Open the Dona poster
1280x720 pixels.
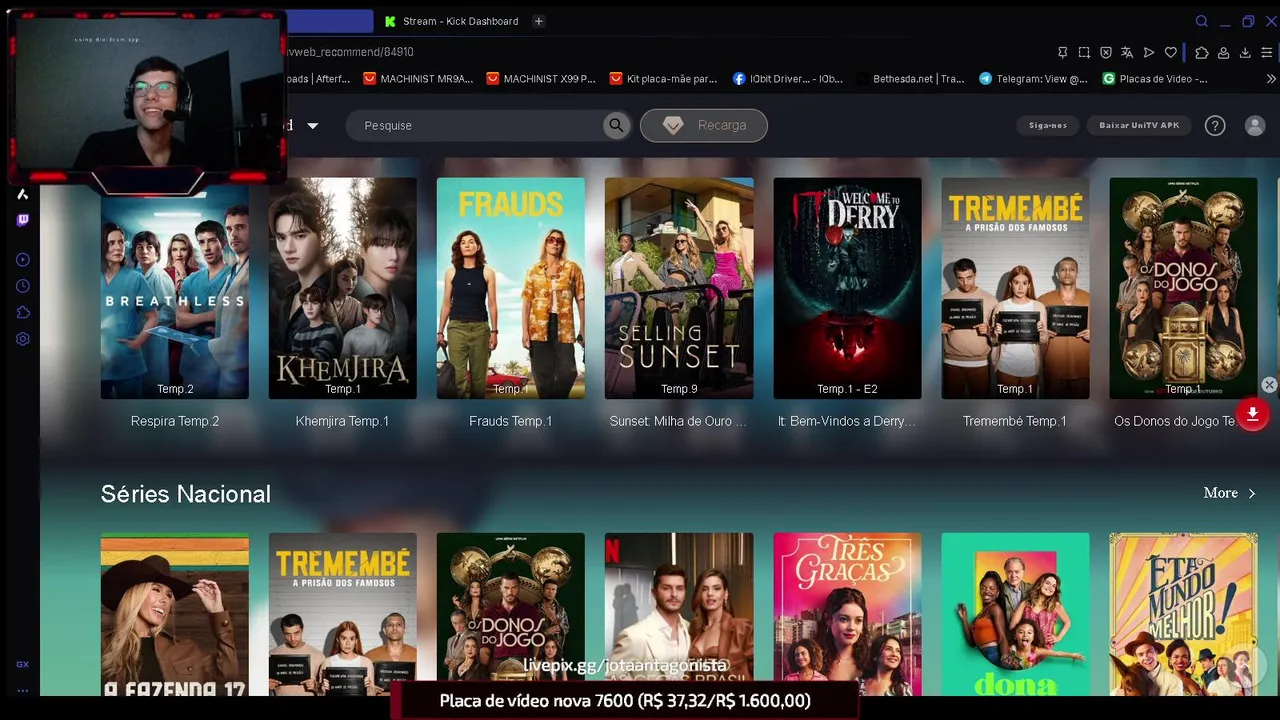pyautogui.click(x=1015, y=614)
